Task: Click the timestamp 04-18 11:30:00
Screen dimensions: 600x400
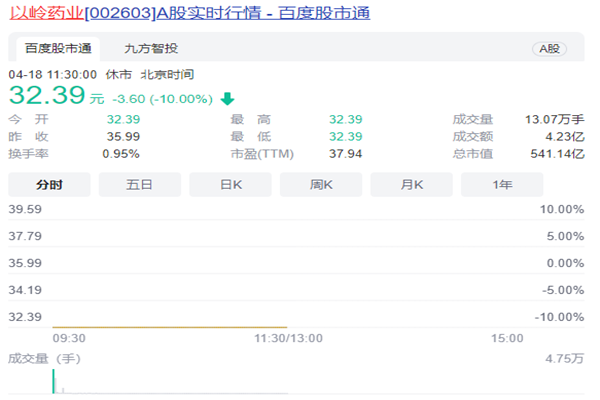Action: pyautogui.click(x=53, y=74)
